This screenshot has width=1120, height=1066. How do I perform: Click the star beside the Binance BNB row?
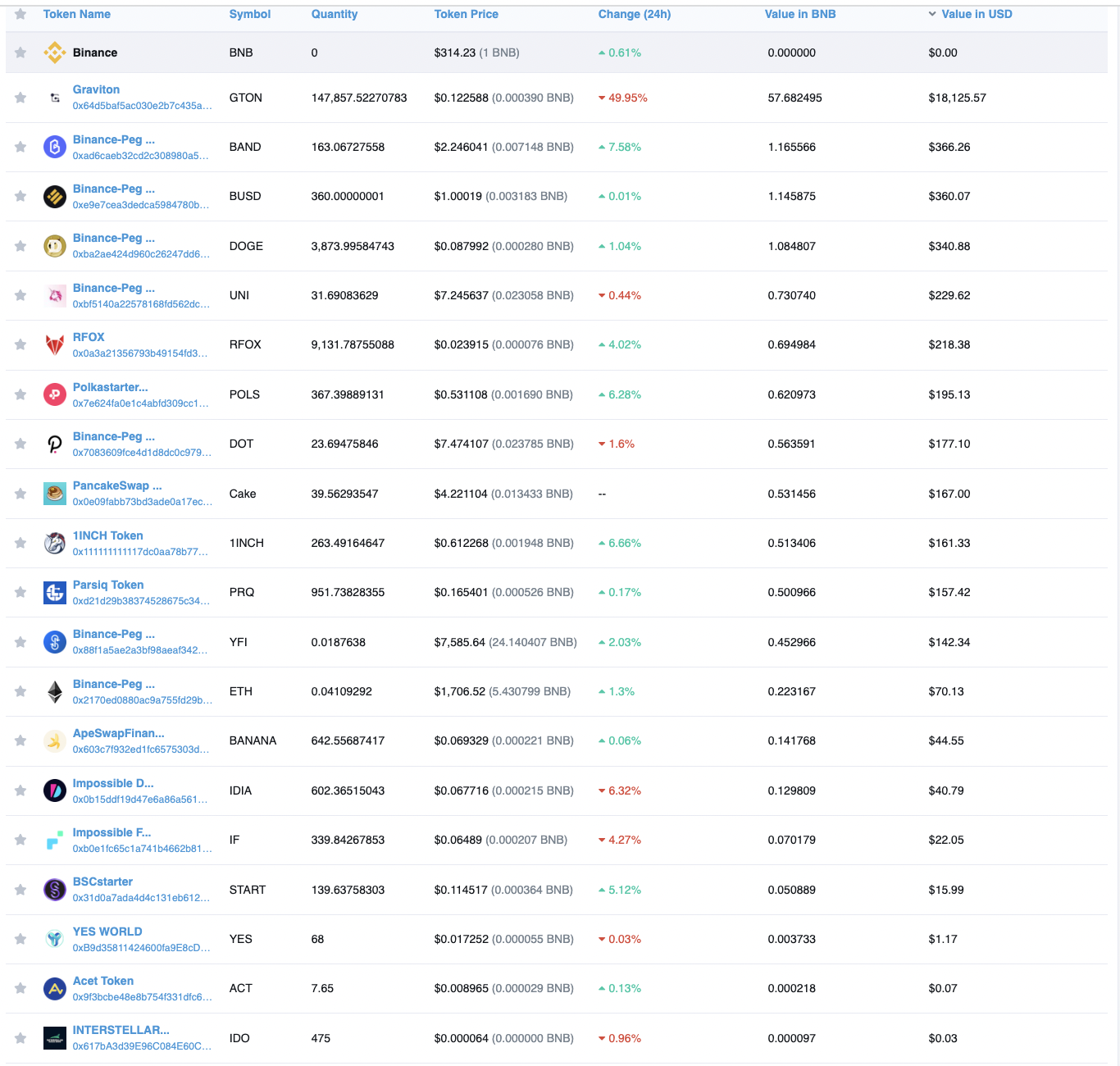pos(20,52)
